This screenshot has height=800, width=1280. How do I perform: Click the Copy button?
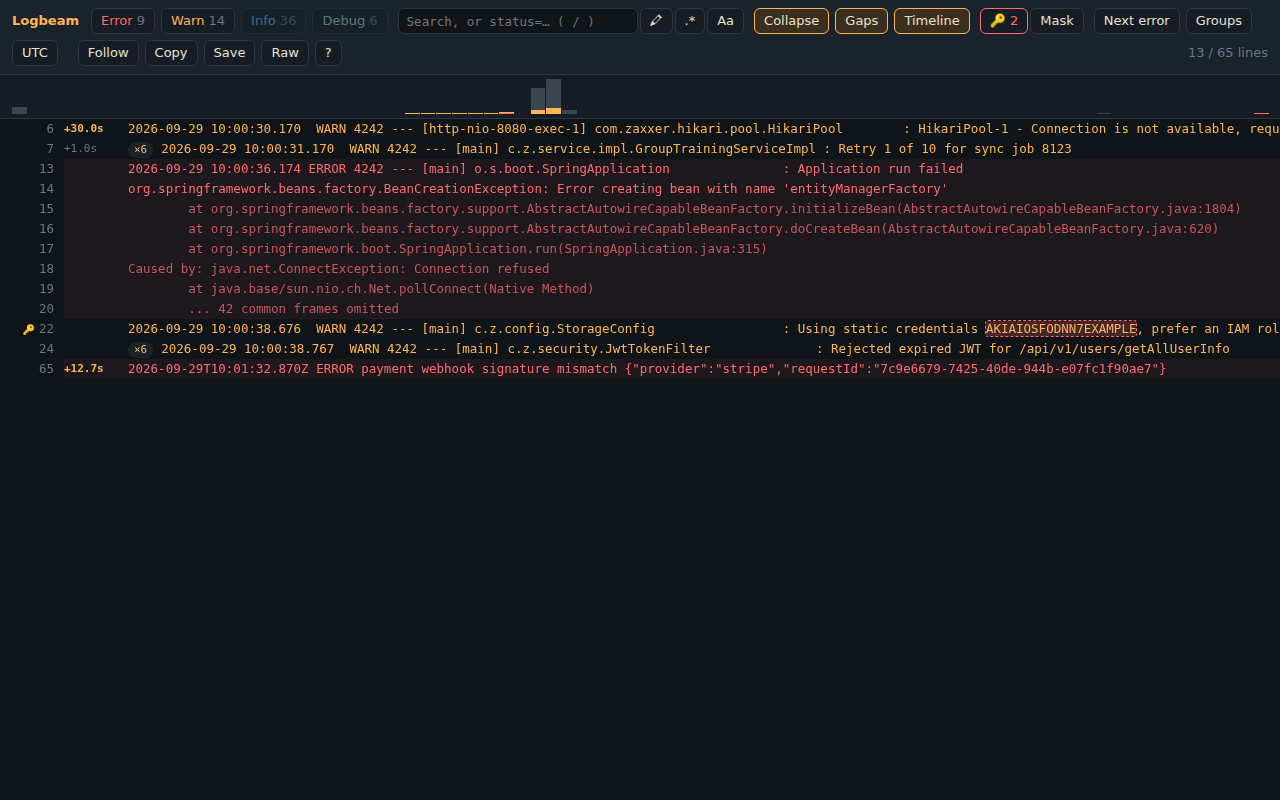[x=171, y=53]
